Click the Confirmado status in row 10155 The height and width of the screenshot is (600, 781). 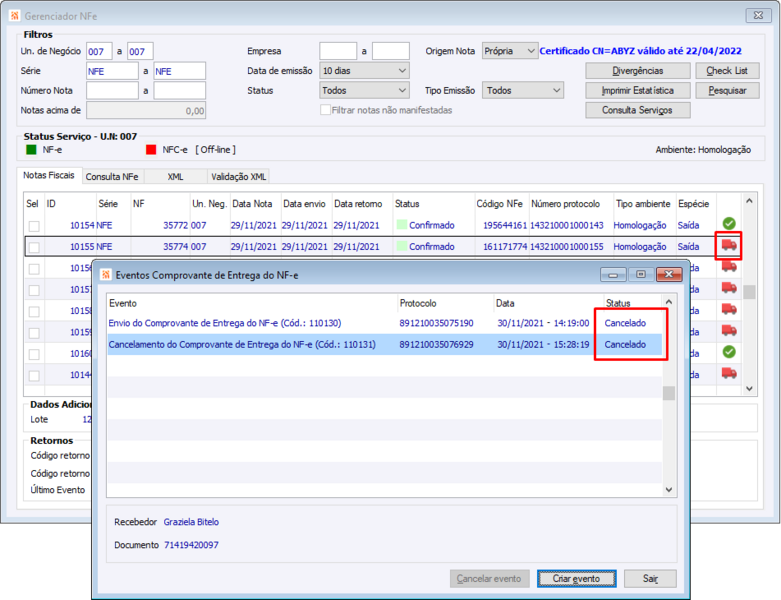[431, 247]
